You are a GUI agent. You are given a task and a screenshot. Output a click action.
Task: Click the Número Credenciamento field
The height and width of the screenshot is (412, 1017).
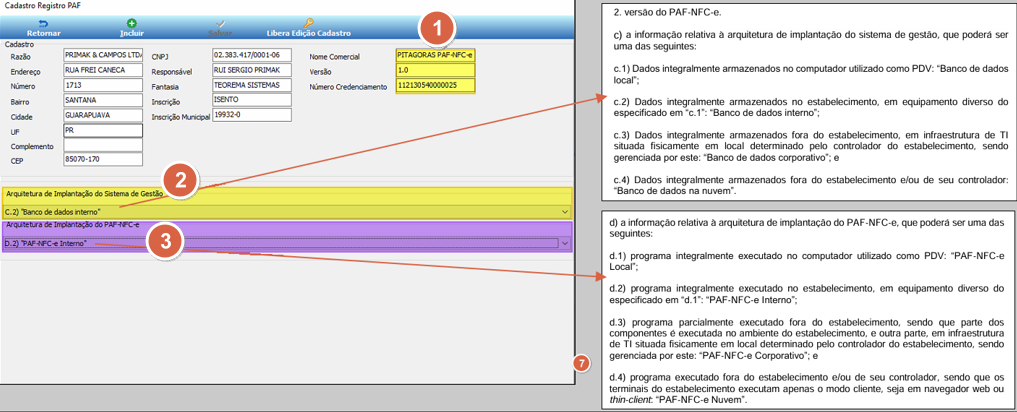pos(435,86)
